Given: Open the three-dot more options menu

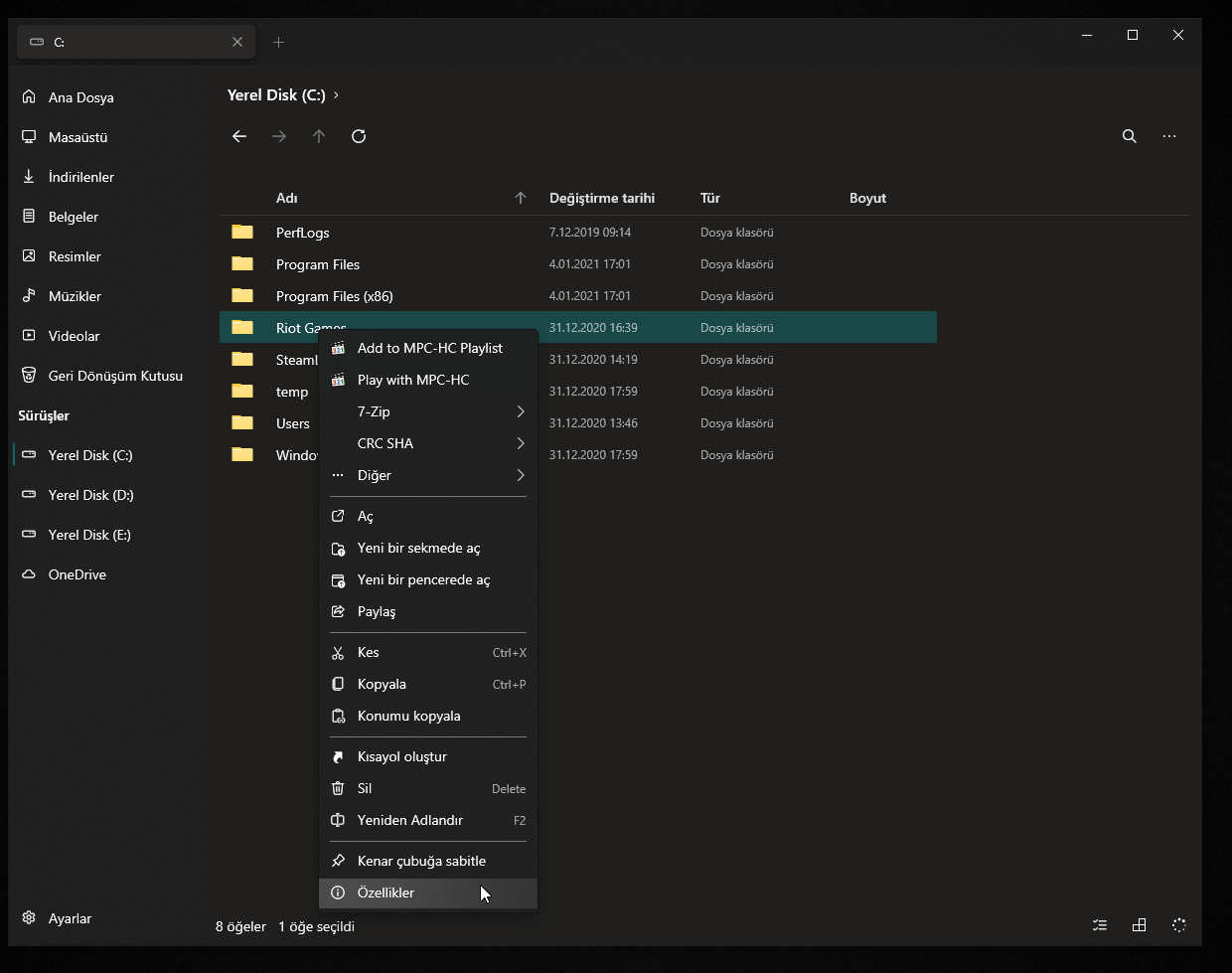Looking at the screenshot, I should pos(1169,136).
